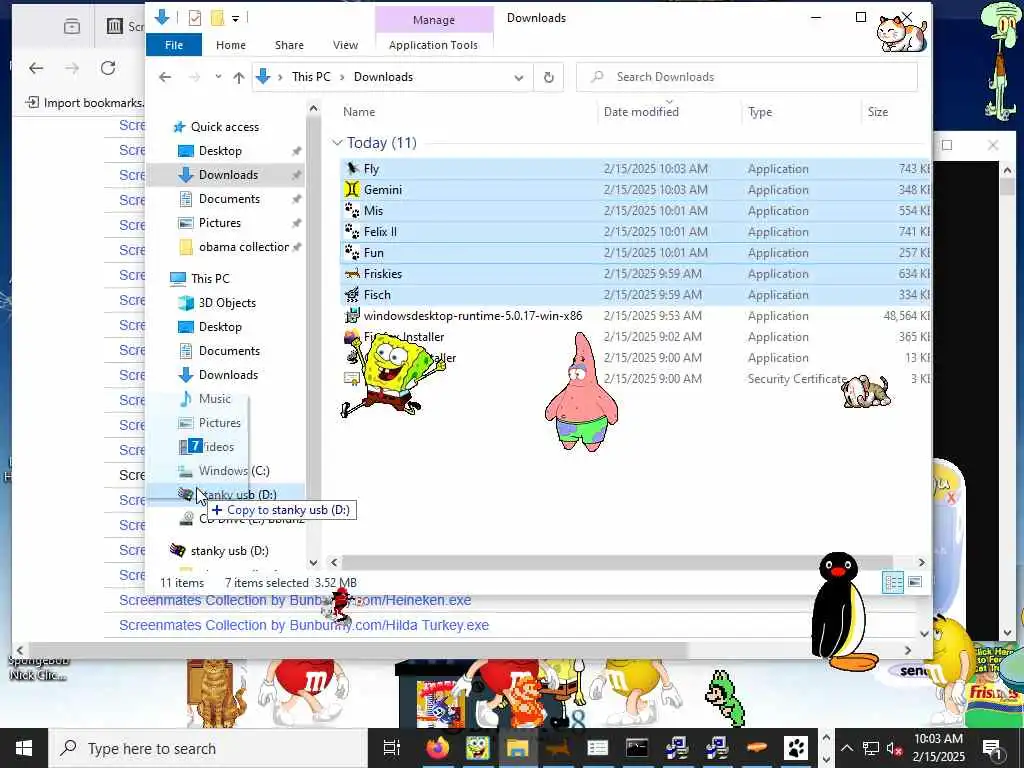Select the Security Certificate file row
1024x768 pixels.
tap(635, 379)
